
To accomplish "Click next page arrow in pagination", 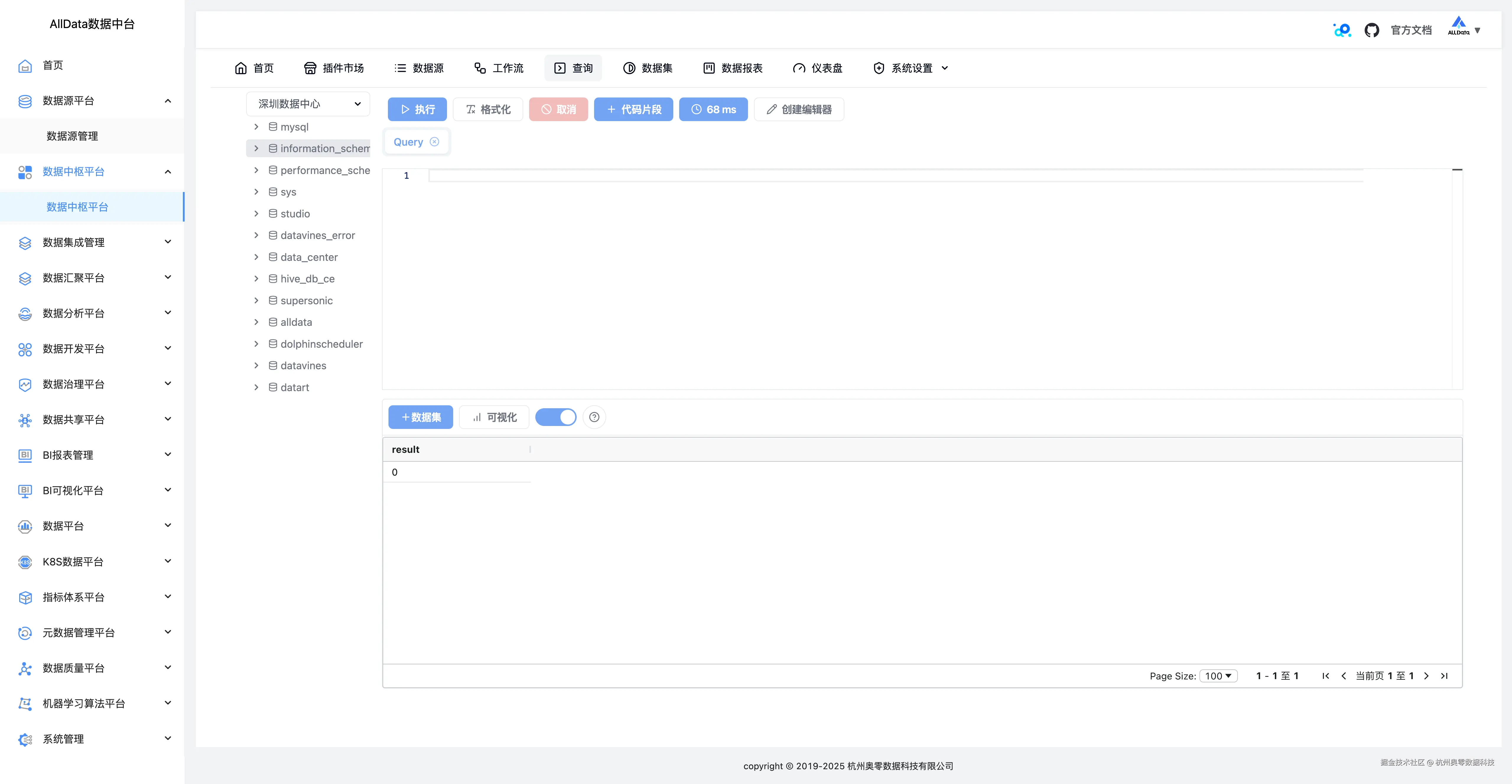I will click(x=1426, y=676).
